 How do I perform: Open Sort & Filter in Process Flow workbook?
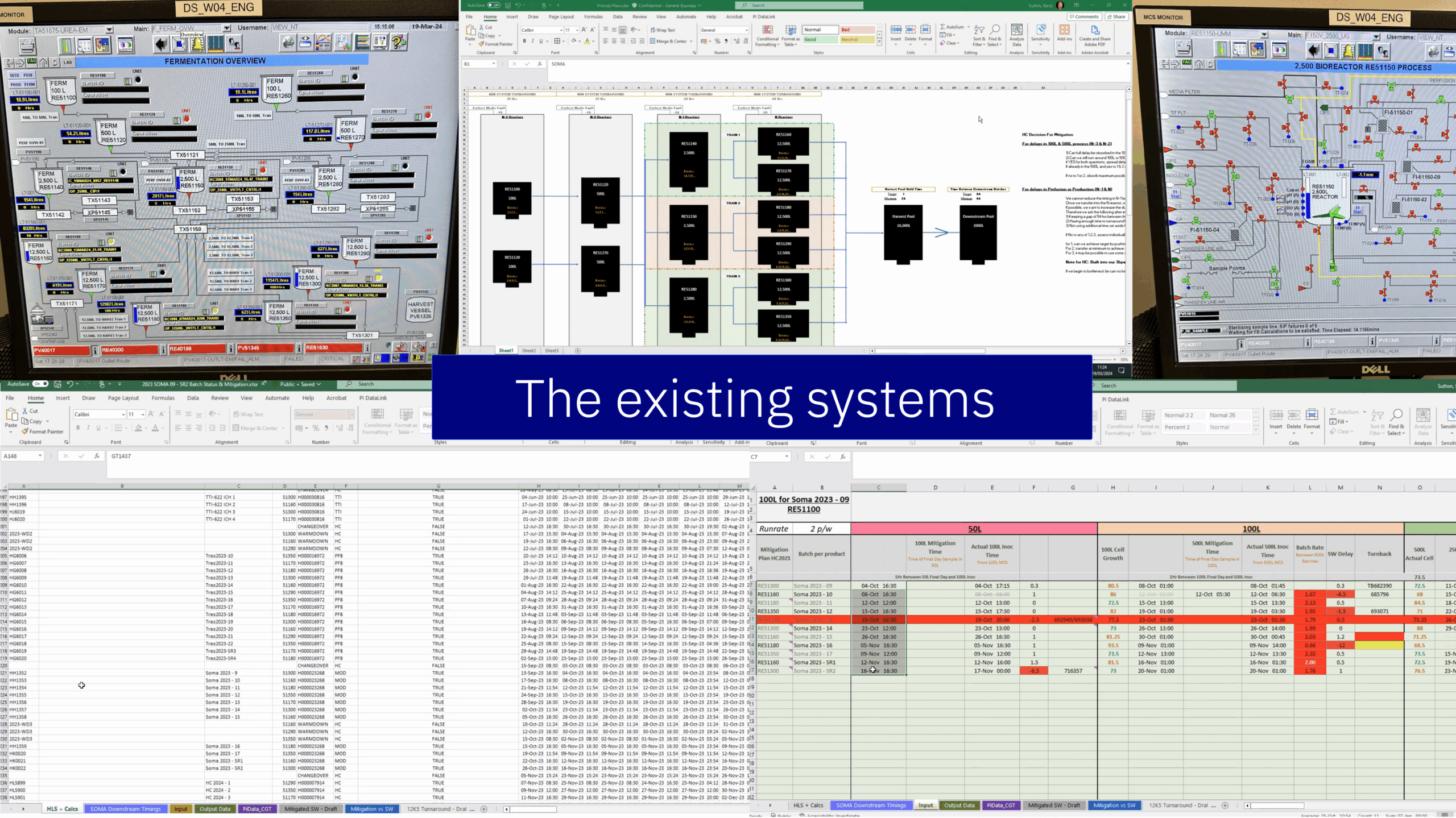pyautogui.click(x=979, y=35)
